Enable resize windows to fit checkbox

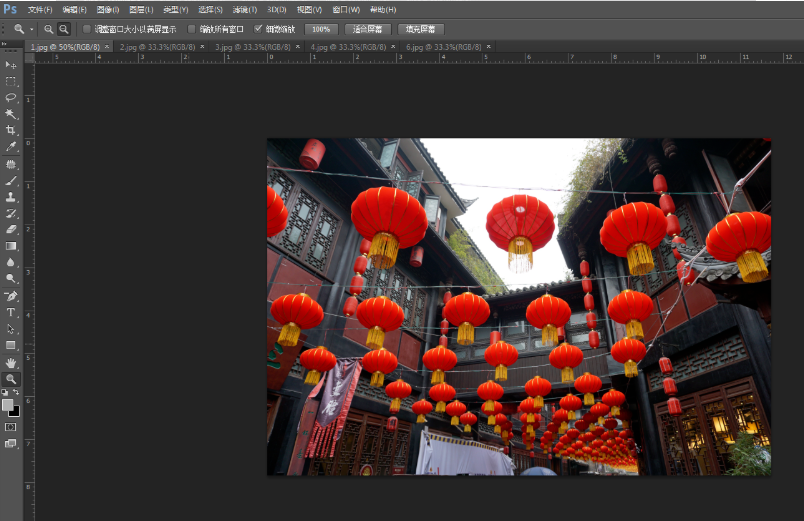(86, 29)
